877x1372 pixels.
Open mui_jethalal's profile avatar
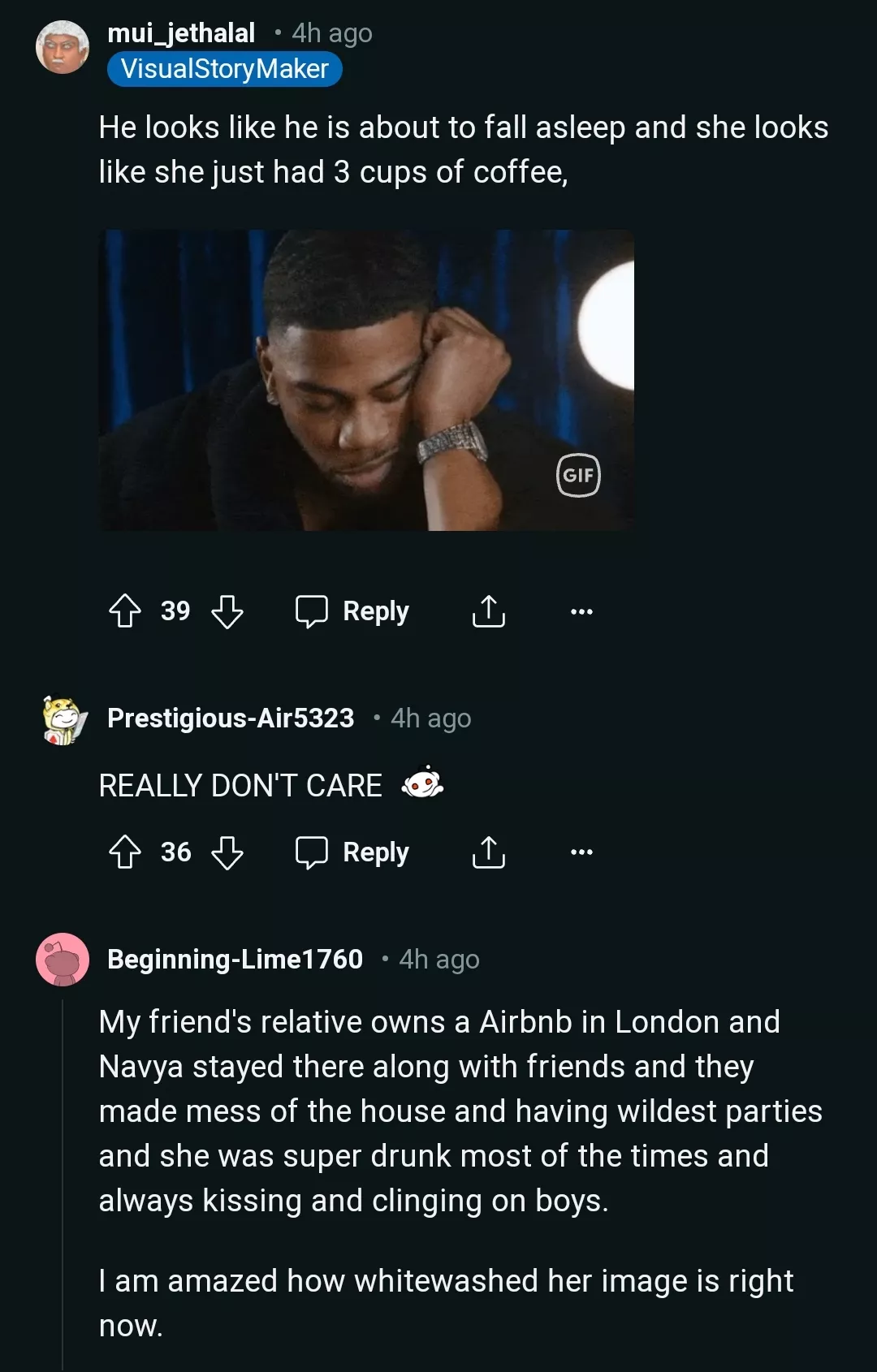click(x=63, y=47)
